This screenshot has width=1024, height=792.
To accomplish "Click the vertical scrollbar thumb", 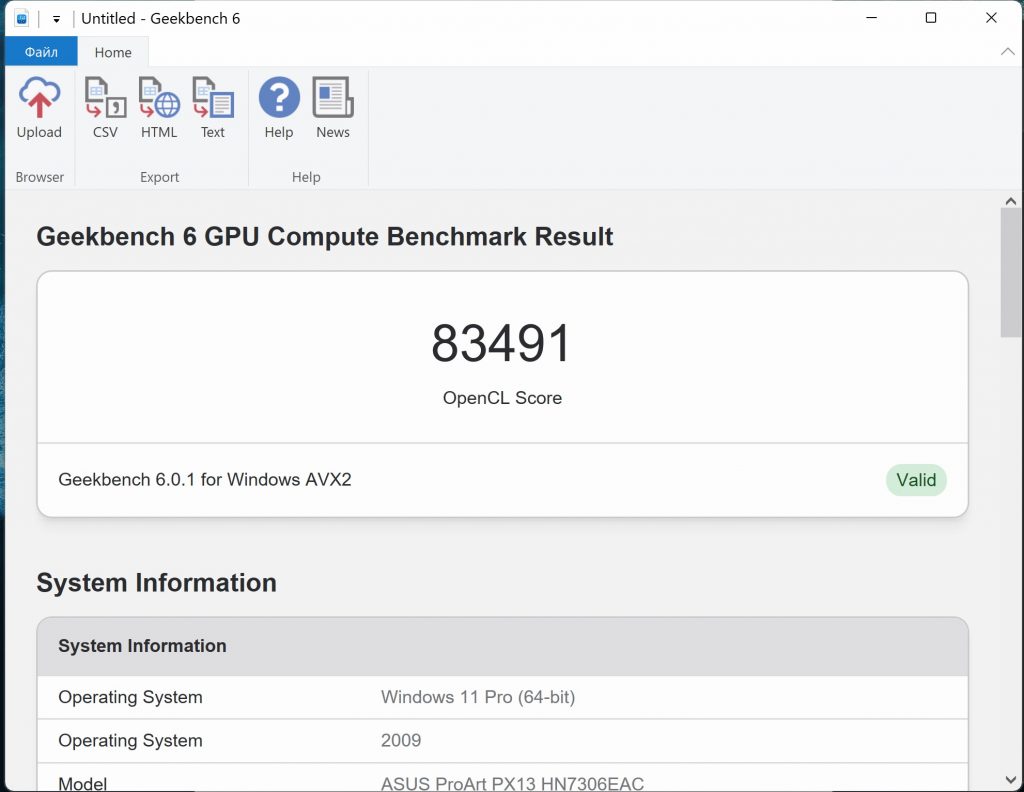I will point(1011,272).
